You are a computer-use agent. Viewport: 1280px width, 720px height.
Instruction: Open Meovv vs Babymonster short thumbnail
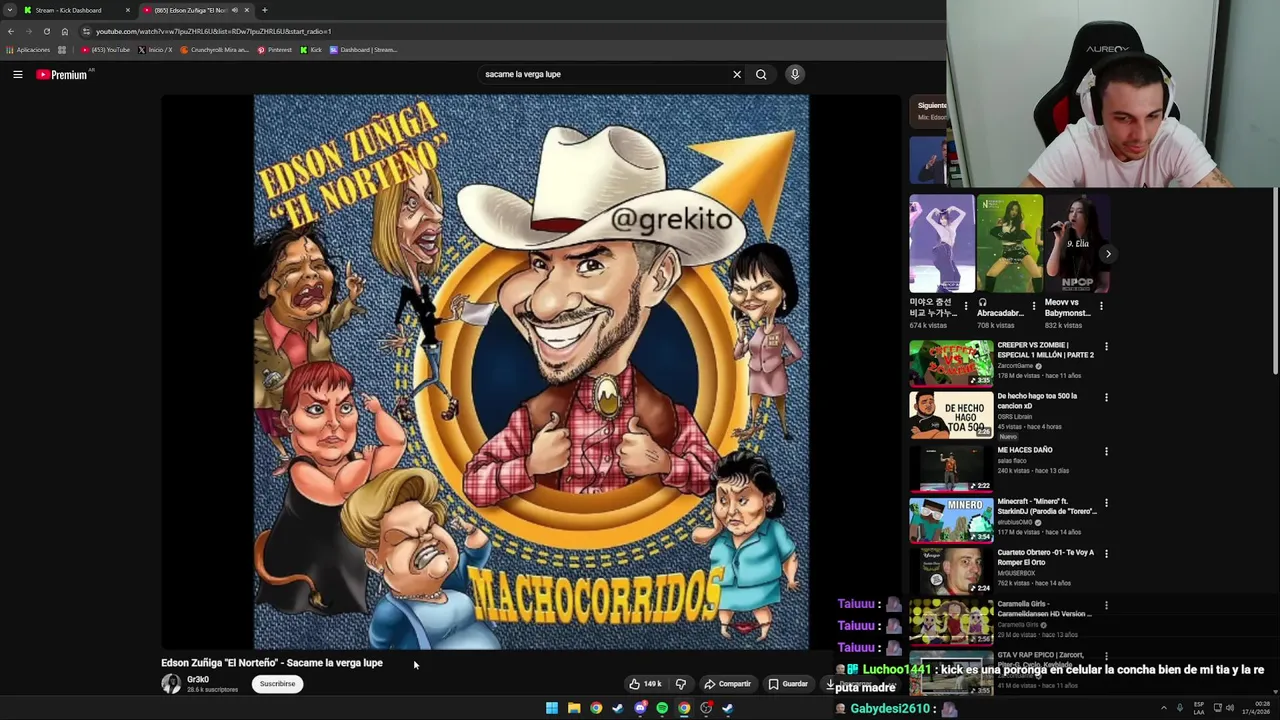[x=1076, y=243]
